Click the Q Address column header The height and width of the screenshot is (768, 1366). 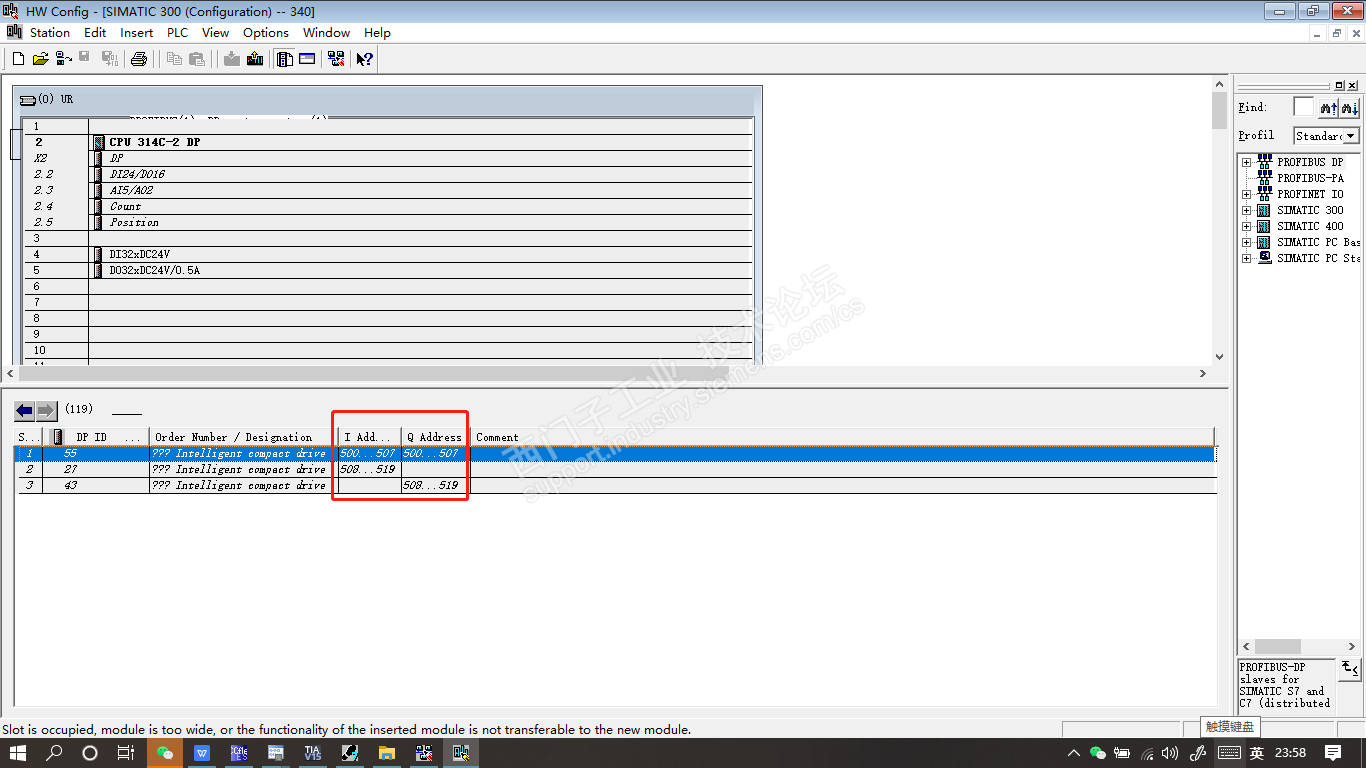click(435, 437)
